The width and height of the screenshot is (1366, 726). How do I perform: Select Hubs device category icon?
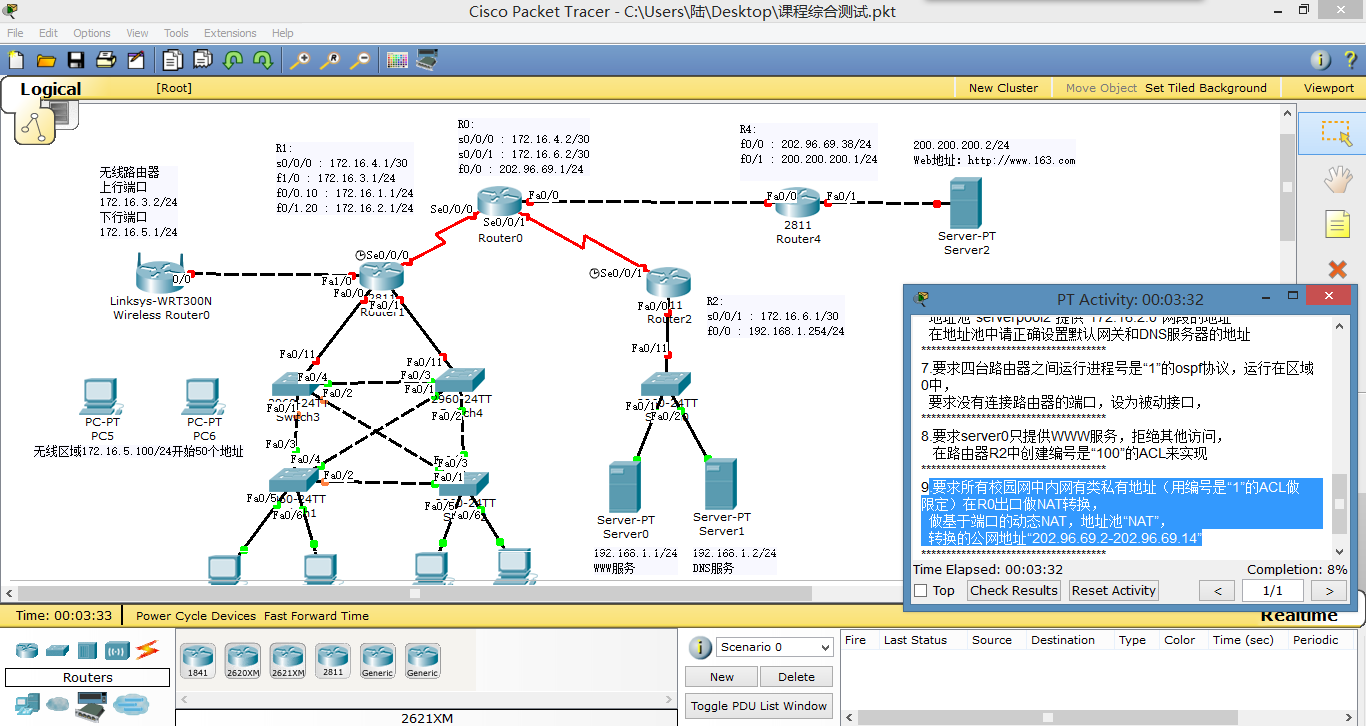(x=87, y=650)
